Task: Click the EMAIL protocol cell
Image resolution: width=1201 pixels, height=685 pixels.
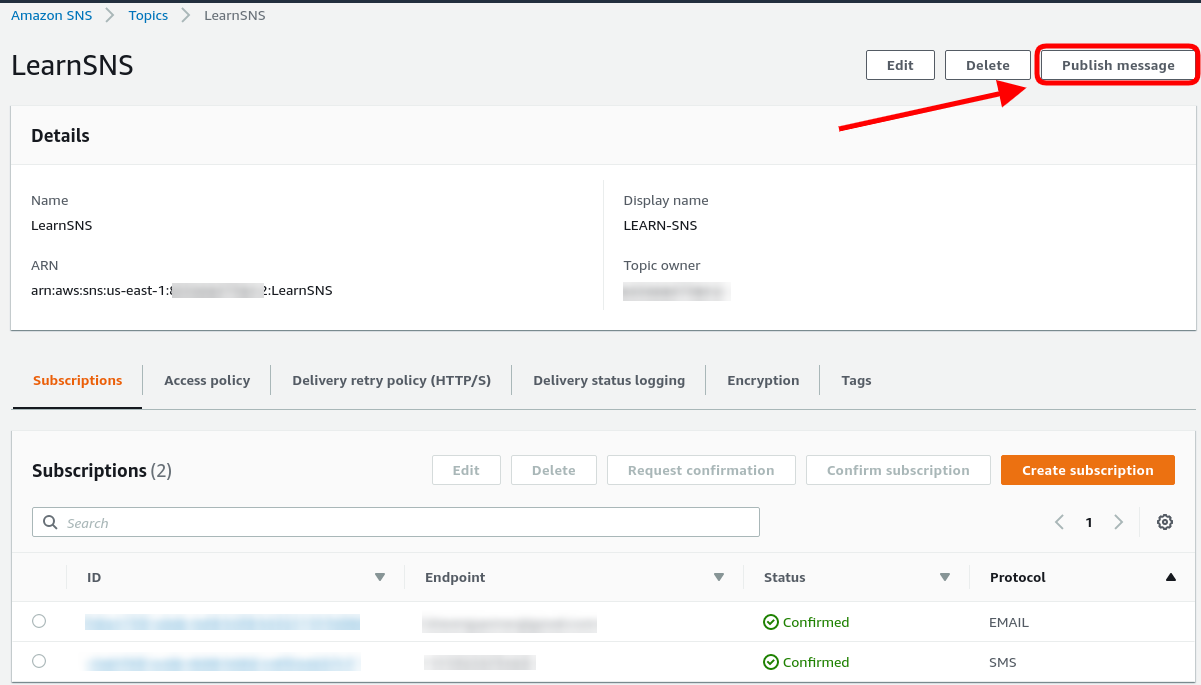Action: click(1009, 622)
